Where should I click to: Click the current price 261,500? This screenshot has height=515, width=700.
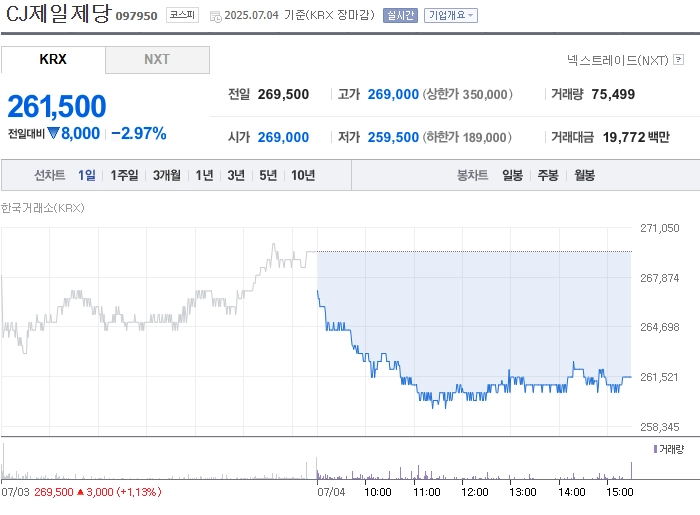click(x=57, y=106)
